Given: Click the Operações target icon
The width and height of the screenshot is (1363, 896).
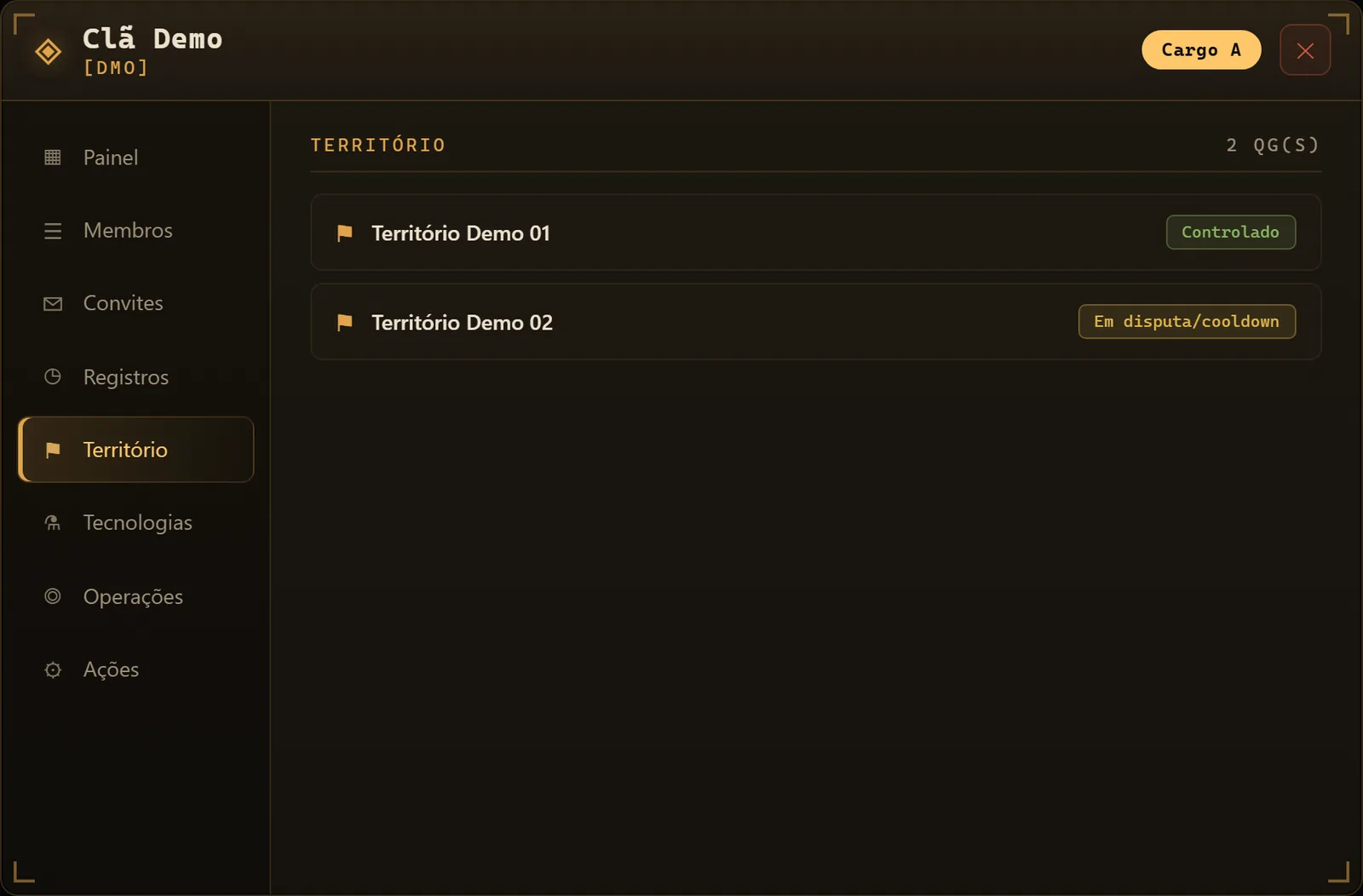Looking at the screenshot, I should (x=53, y=596).
